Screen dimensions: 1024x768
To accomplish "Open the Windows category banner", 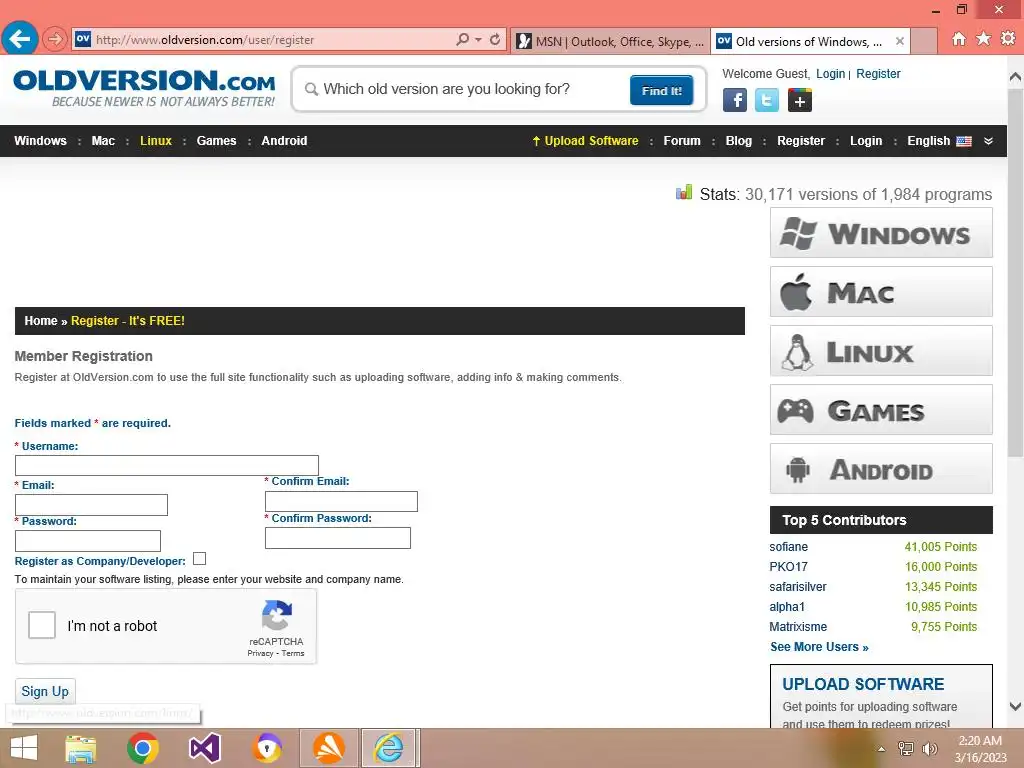I will [881, 232].
